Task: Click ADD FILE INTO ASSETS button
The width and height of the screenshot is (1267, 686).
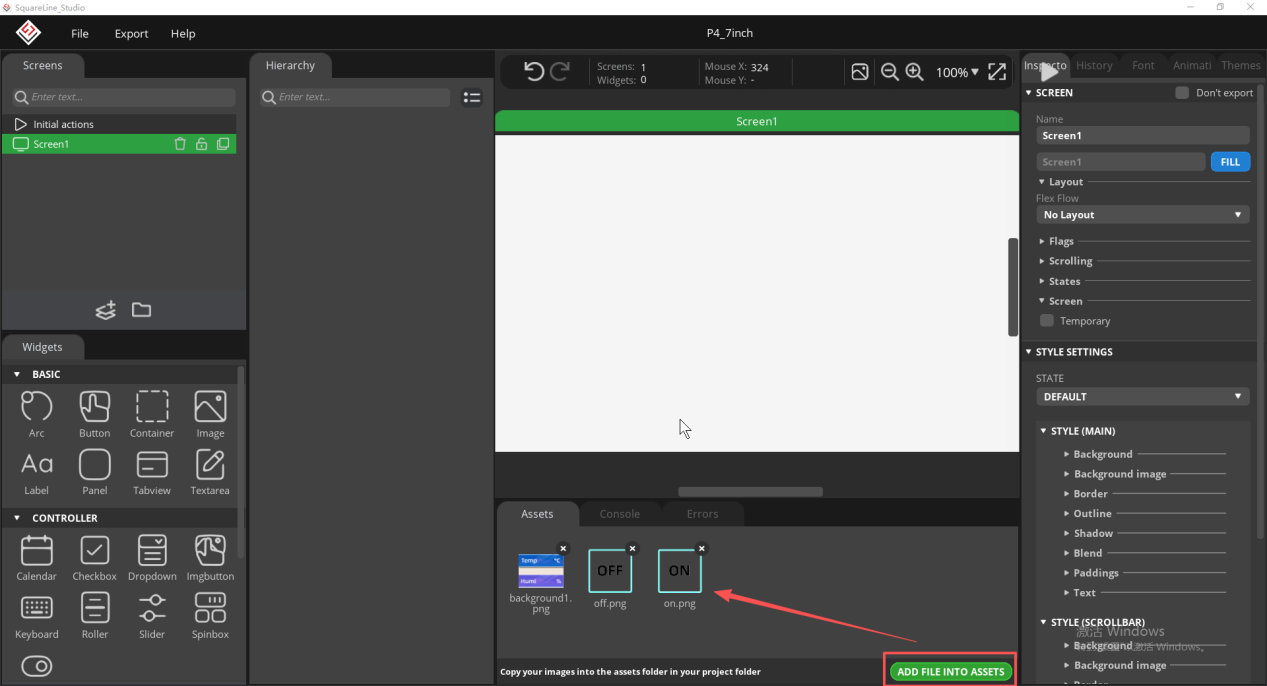Action: pos(950,671)
